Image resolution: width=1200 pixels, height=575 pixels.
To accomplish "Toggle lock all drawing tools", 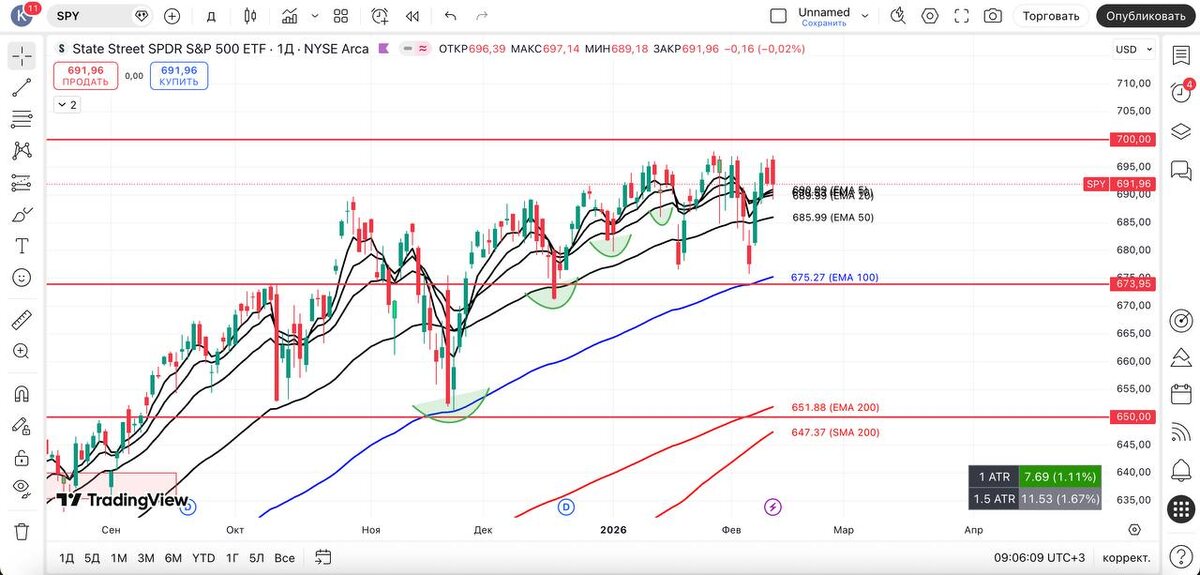I will 22,457.
